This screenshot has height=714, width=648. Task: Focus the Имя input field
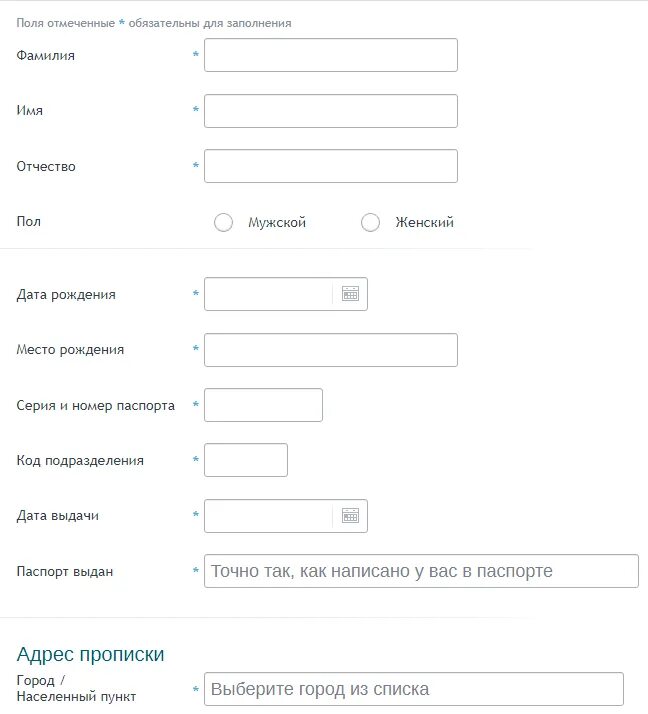(x=331, y=111)
